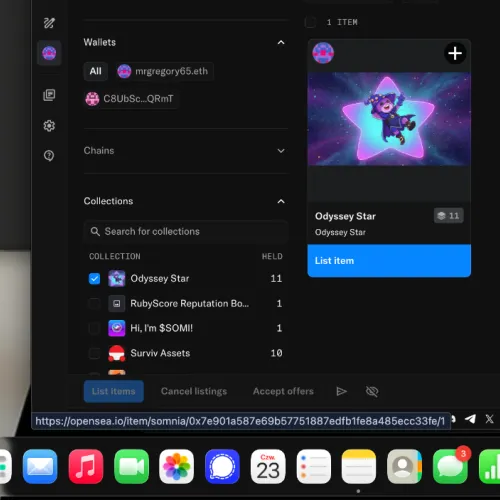Open the collections stack sidebar icon
Viewport: 500px width, 500px height.
click(x=49, y=95)
